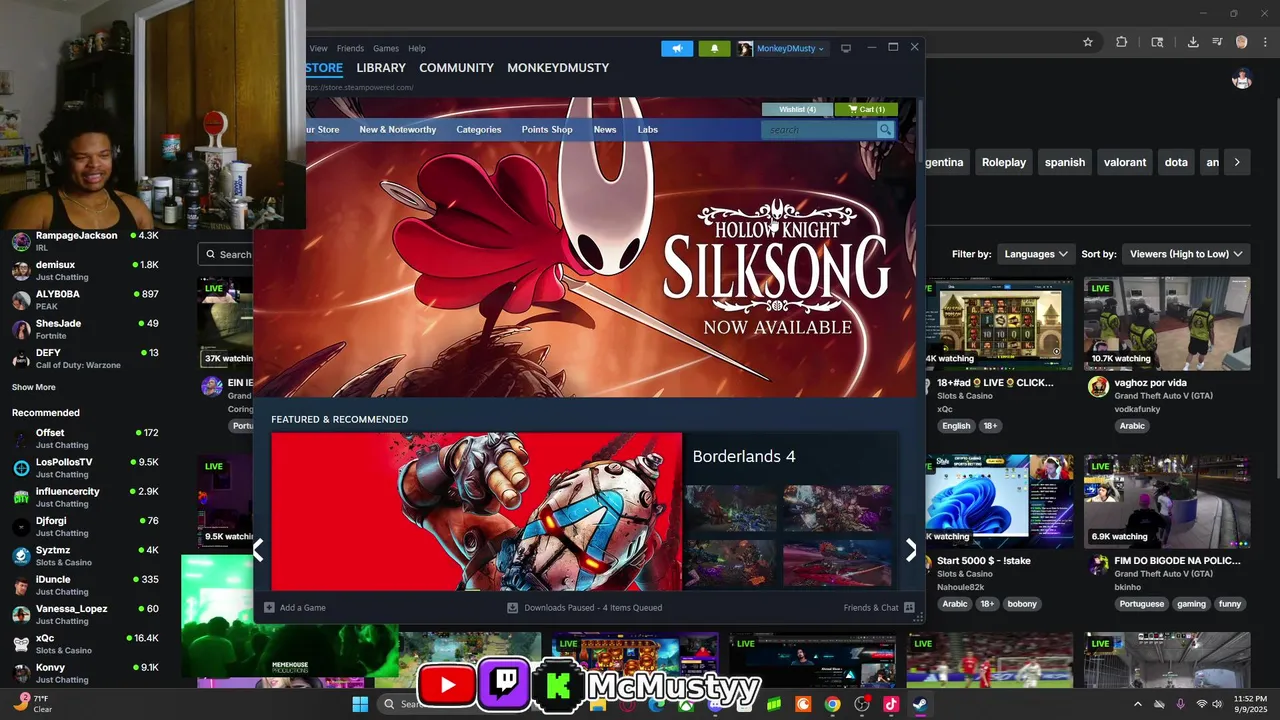The height and width of the screenshot is (720, 1280).
Task: Open Windows Start menu
Action: pyautogui.click(x=360, y=704)
